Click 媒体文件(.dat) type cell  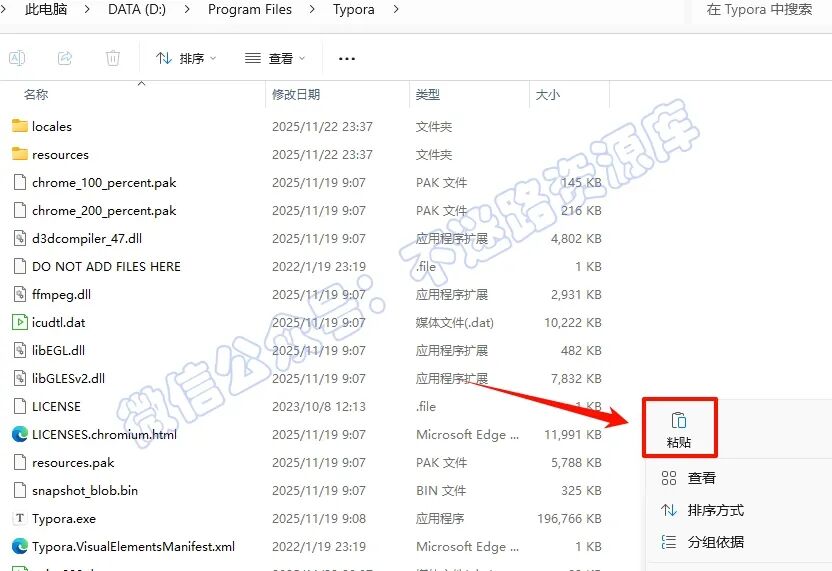pos(455,323)
